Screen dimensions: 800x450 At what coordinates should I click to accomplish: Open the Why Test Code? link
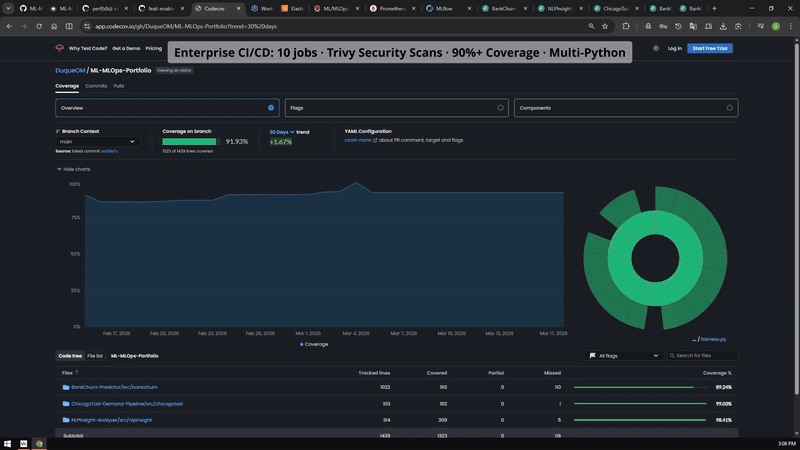tap(88, 48)
